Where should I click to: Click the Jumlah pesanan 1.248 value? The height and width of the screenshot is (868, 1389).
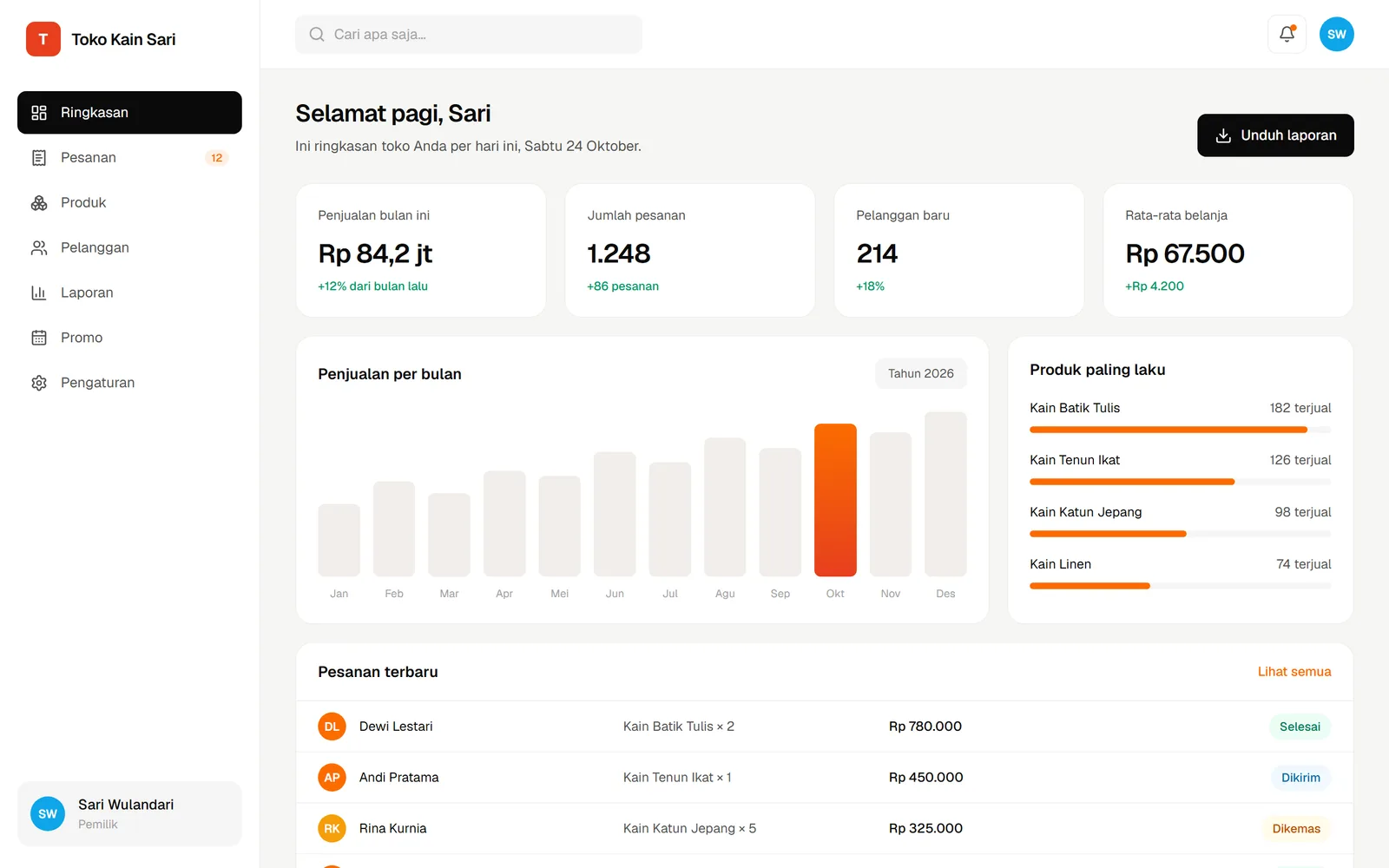click(619, 253)
